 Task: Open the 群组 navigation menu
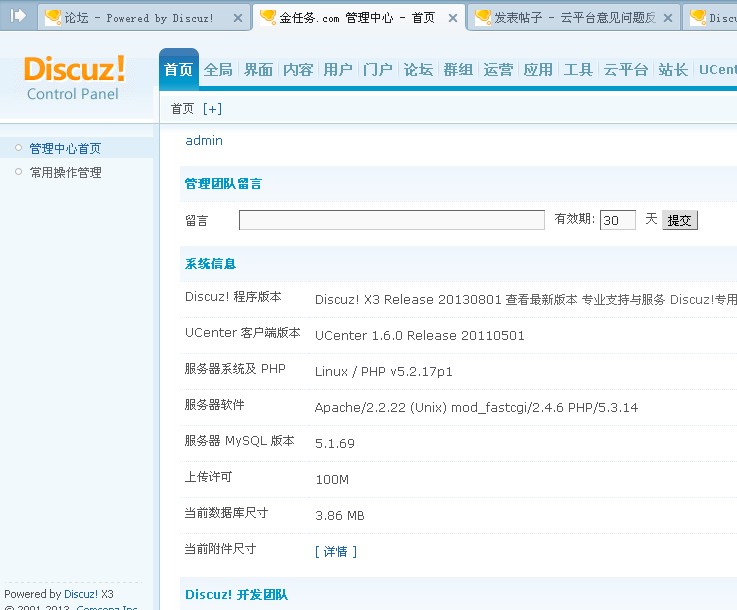pos(458,70)
